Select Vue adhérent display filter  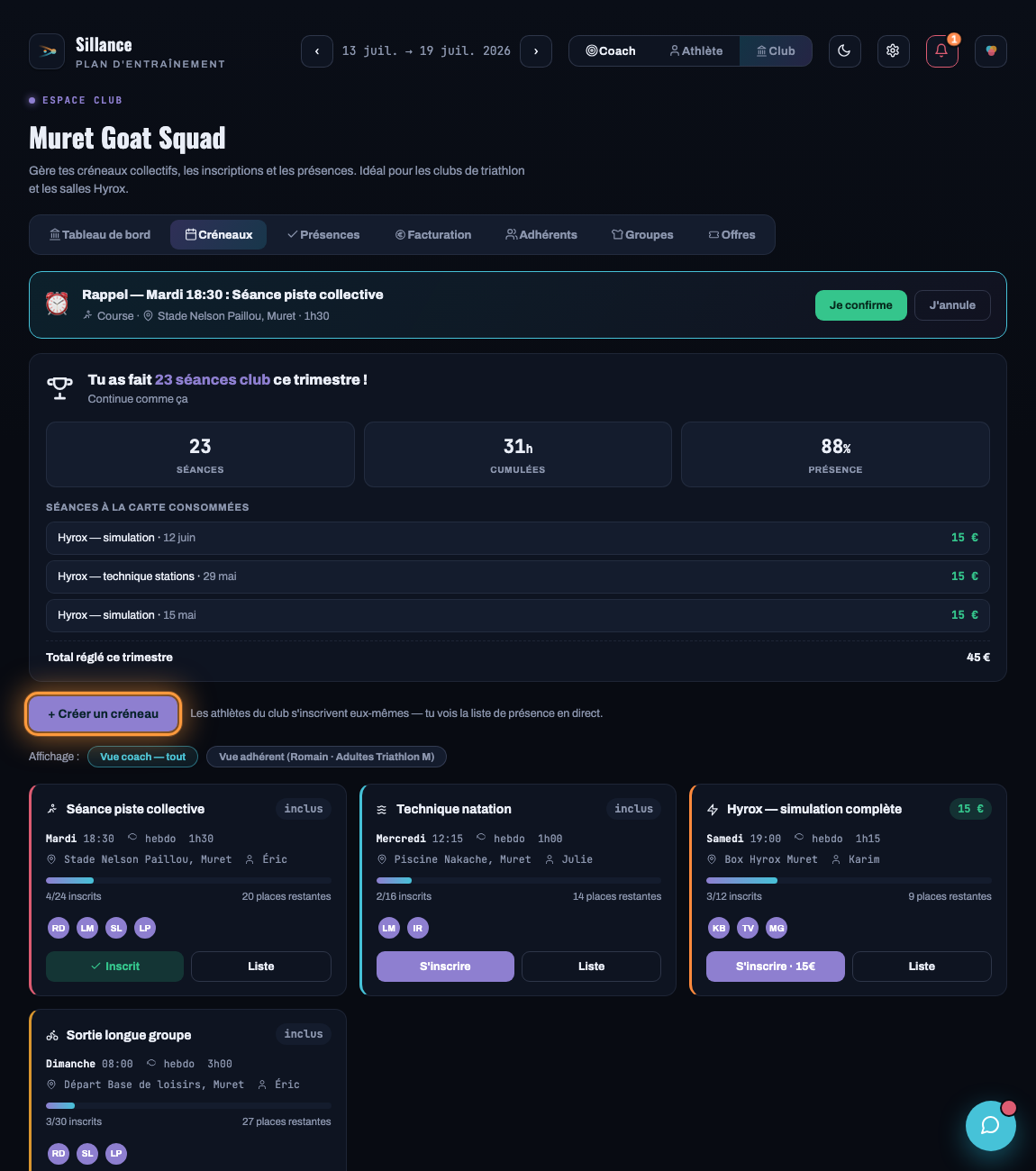click(x=326, y=757)
